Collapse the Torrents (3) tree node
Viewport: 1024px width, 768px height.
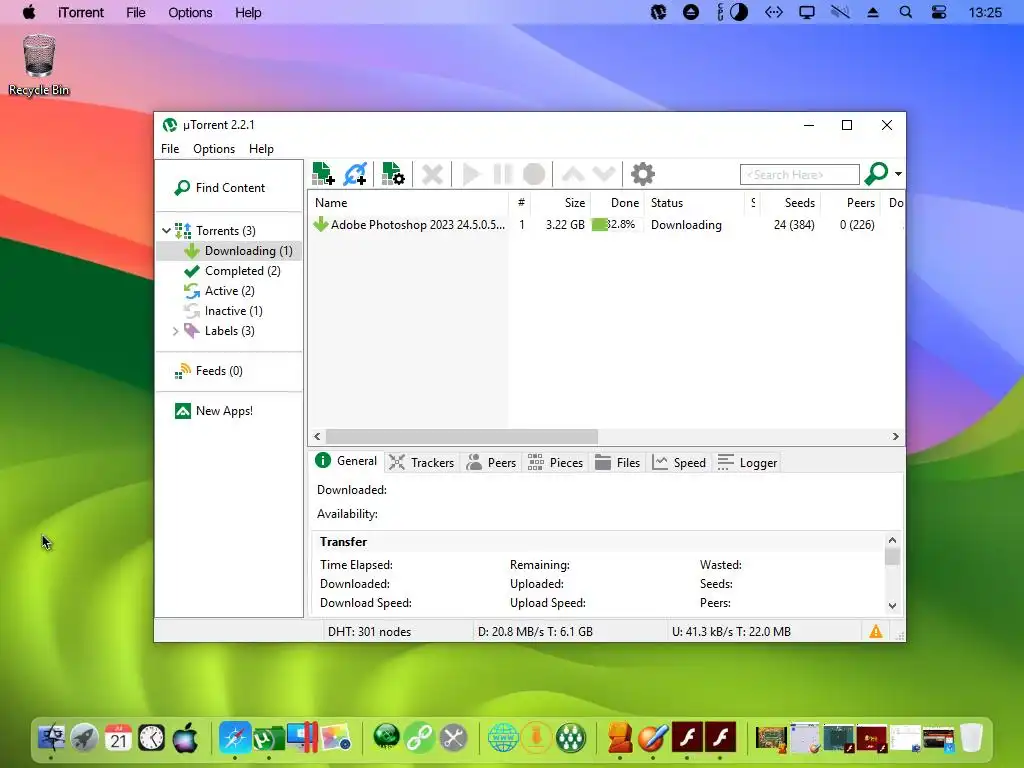[x=167, y=231]
